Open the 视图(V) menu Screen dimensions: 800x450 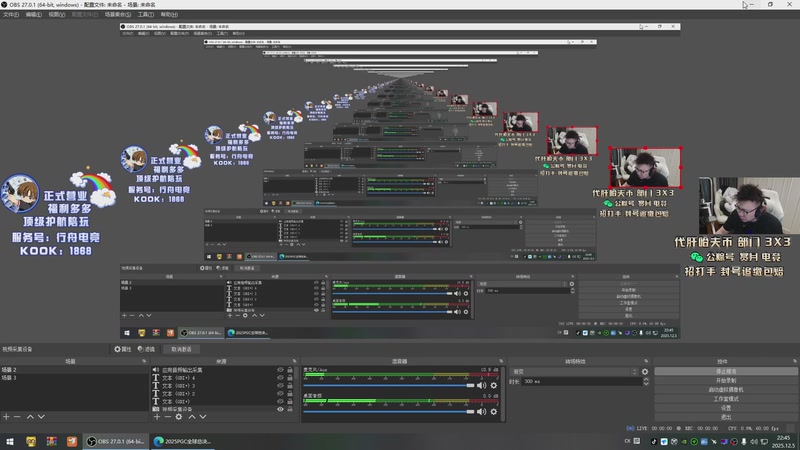(57, 14)
